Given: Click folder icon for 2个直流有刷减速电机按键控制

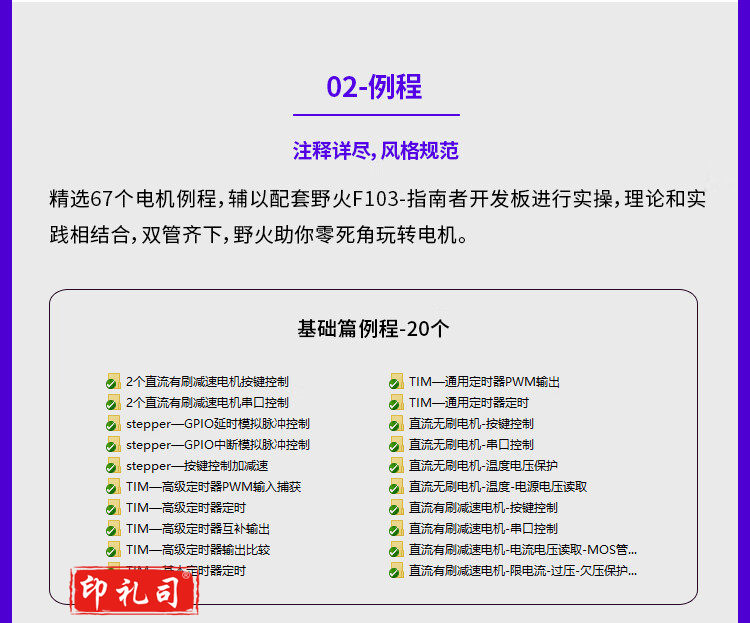Looking at the screenshot, I should 114,382.
